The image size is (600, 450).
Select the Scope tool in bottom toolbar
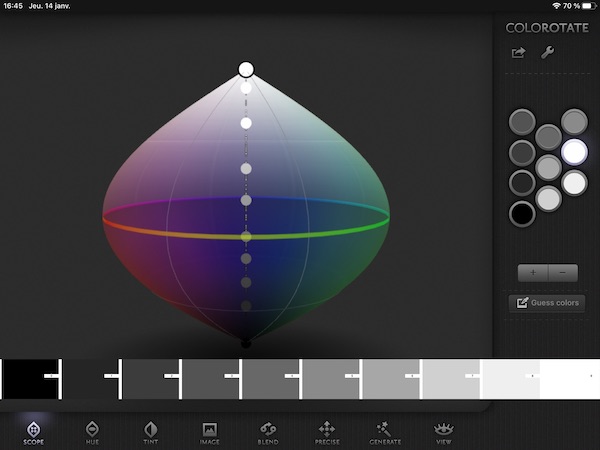tap(32, 431)
